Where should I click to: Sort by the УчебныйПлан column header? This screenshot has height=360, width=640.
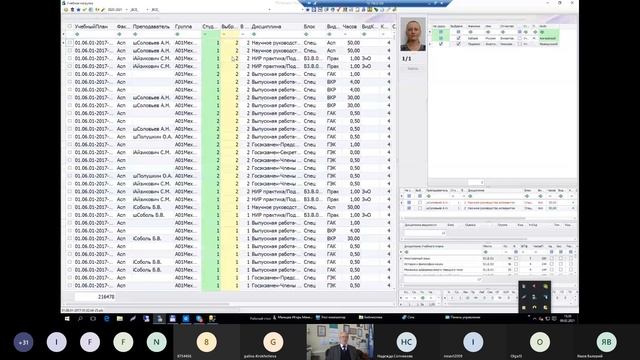tap(91, 27)
